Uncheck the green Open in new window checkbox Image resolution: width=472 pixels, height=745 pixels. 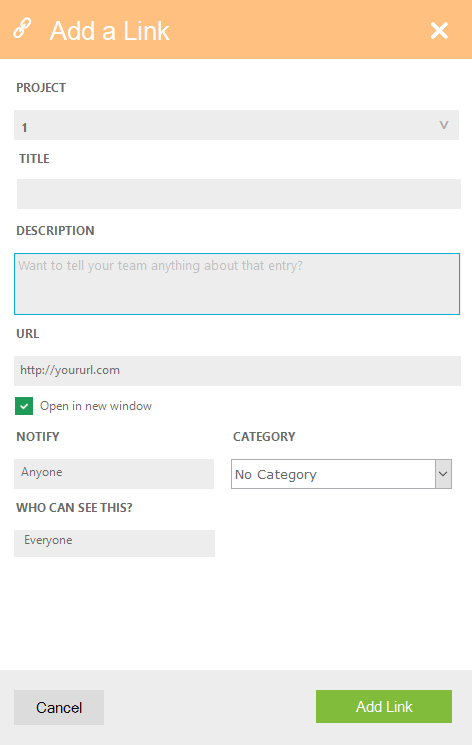click(24, 406)
